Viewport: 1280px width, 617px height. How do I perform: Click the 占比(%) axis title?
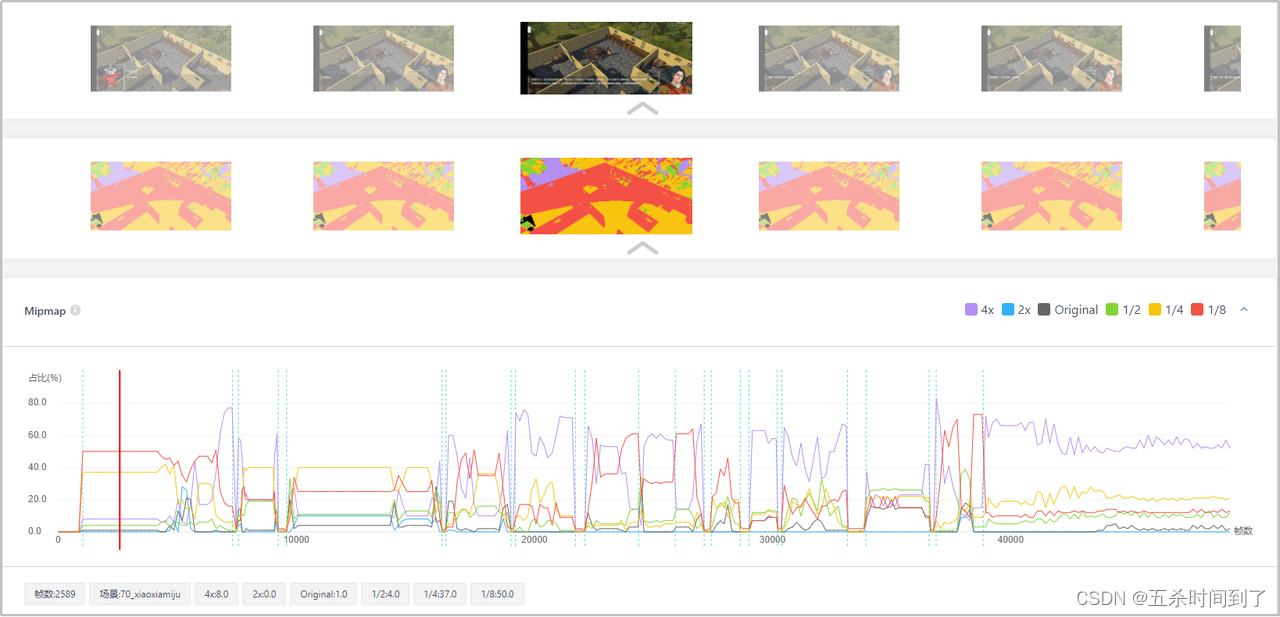coord(45,378)
